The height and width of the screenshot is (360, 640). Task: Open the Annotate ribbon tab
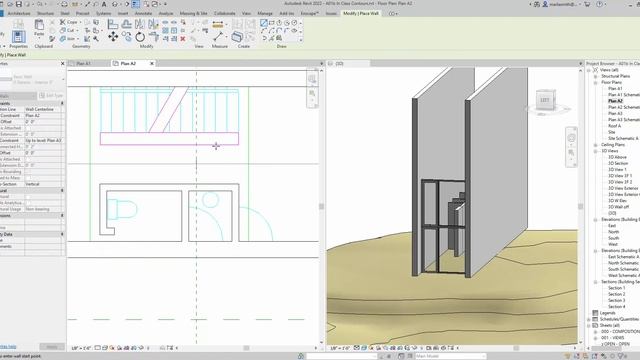[x=143, y=13]
